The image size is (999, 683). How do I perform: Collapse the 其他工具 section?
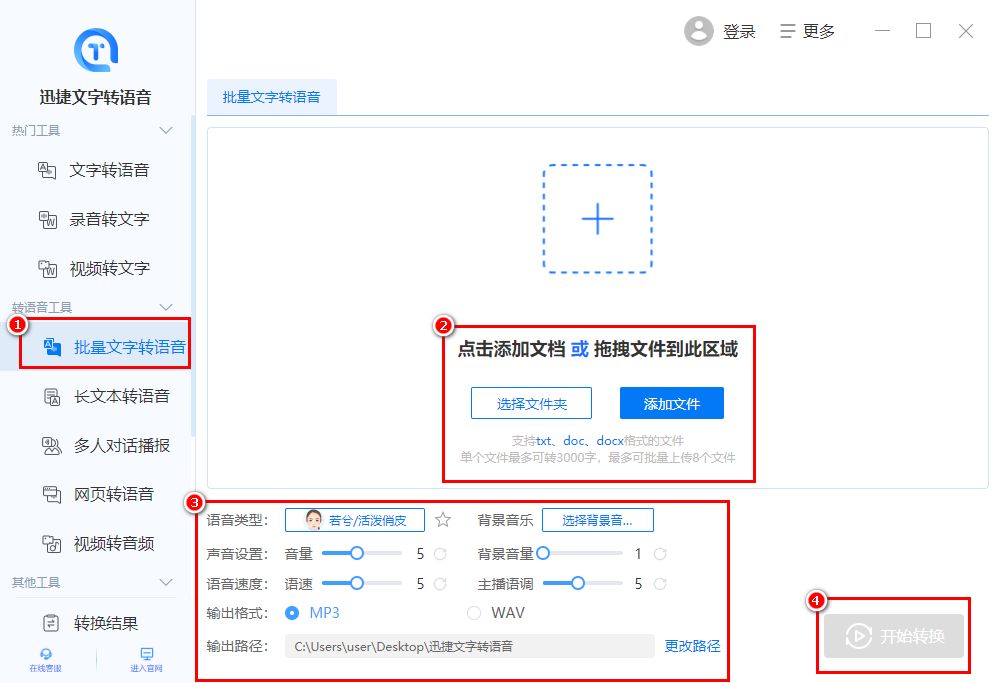pyautogui.click(x=166, y=582)
